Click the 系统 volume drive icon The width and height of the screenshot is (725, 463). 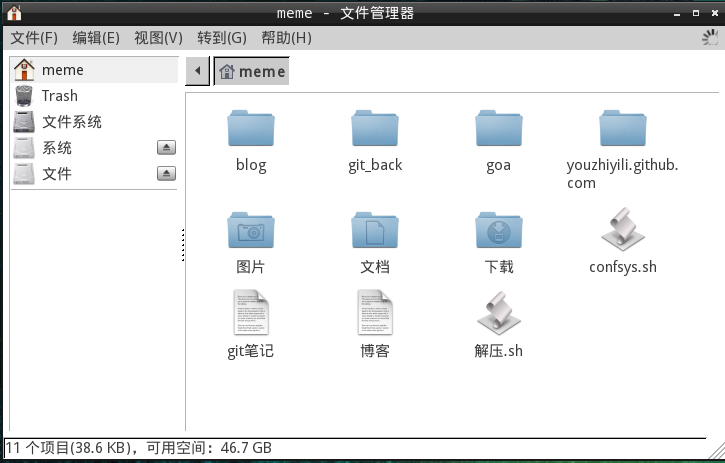[24, 148]
